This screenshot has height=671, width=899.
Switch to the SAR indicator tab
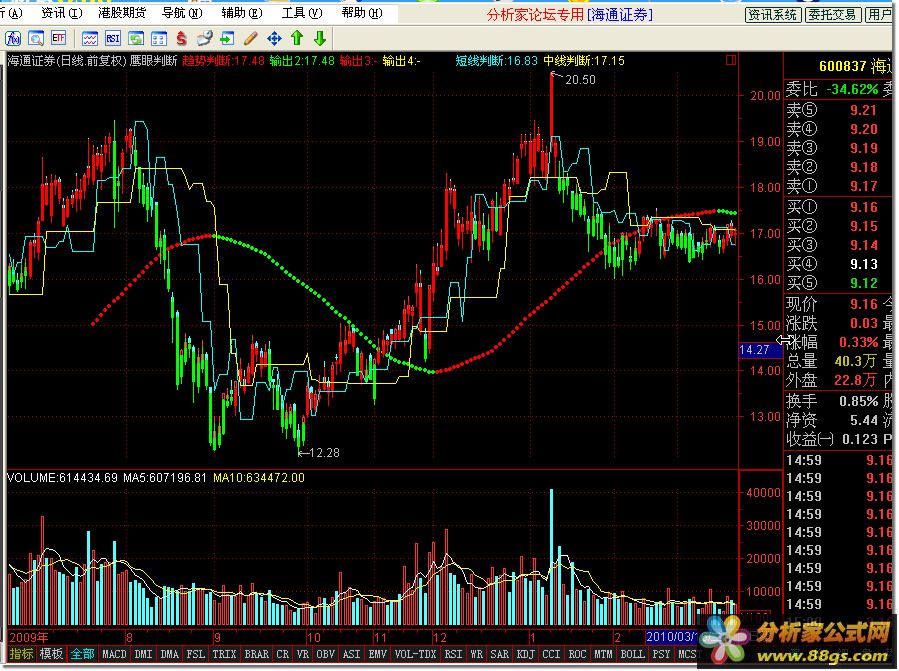(x=499, y=654)
